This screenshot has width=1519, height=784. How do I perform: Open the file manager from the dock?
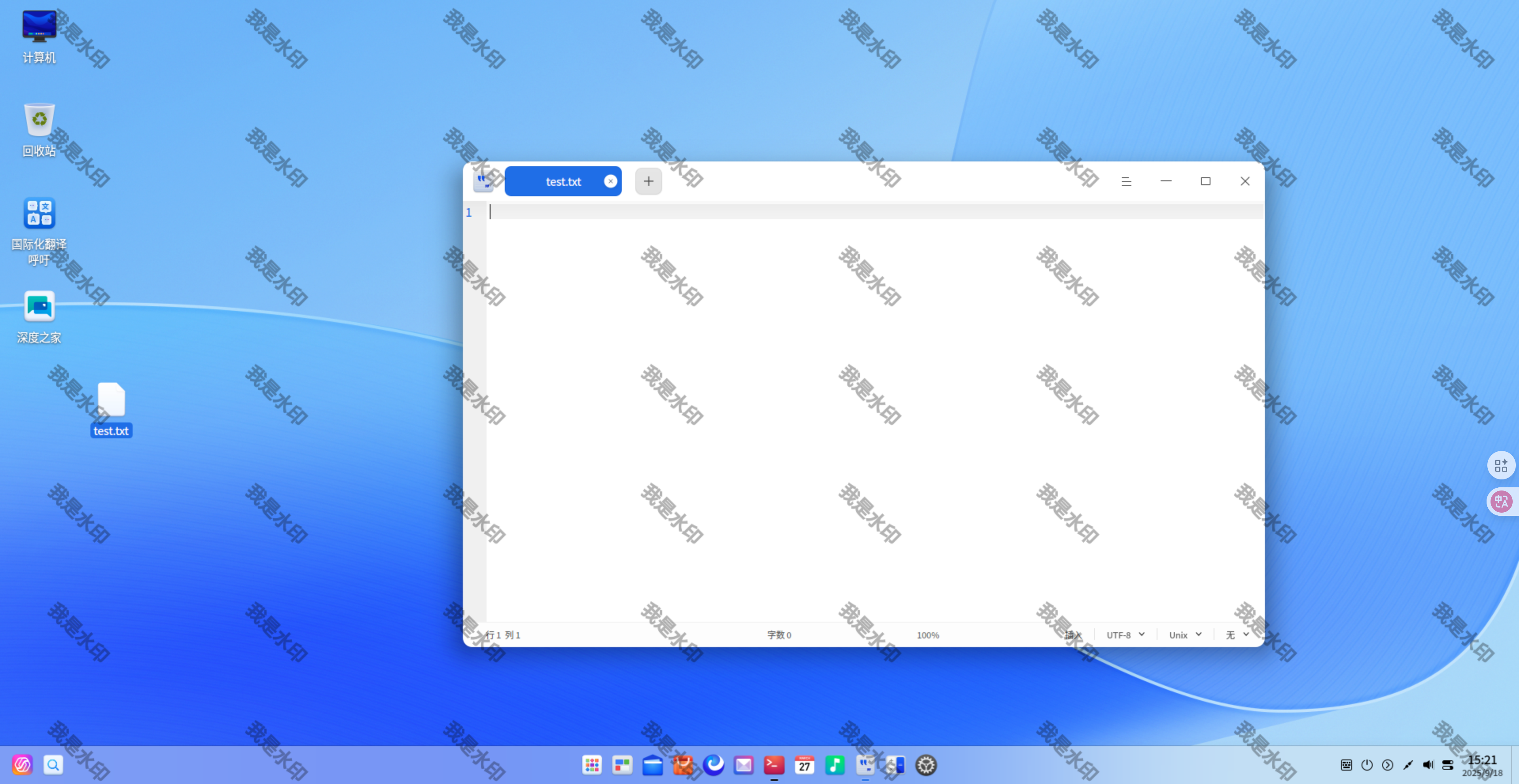tap(652, 765)
